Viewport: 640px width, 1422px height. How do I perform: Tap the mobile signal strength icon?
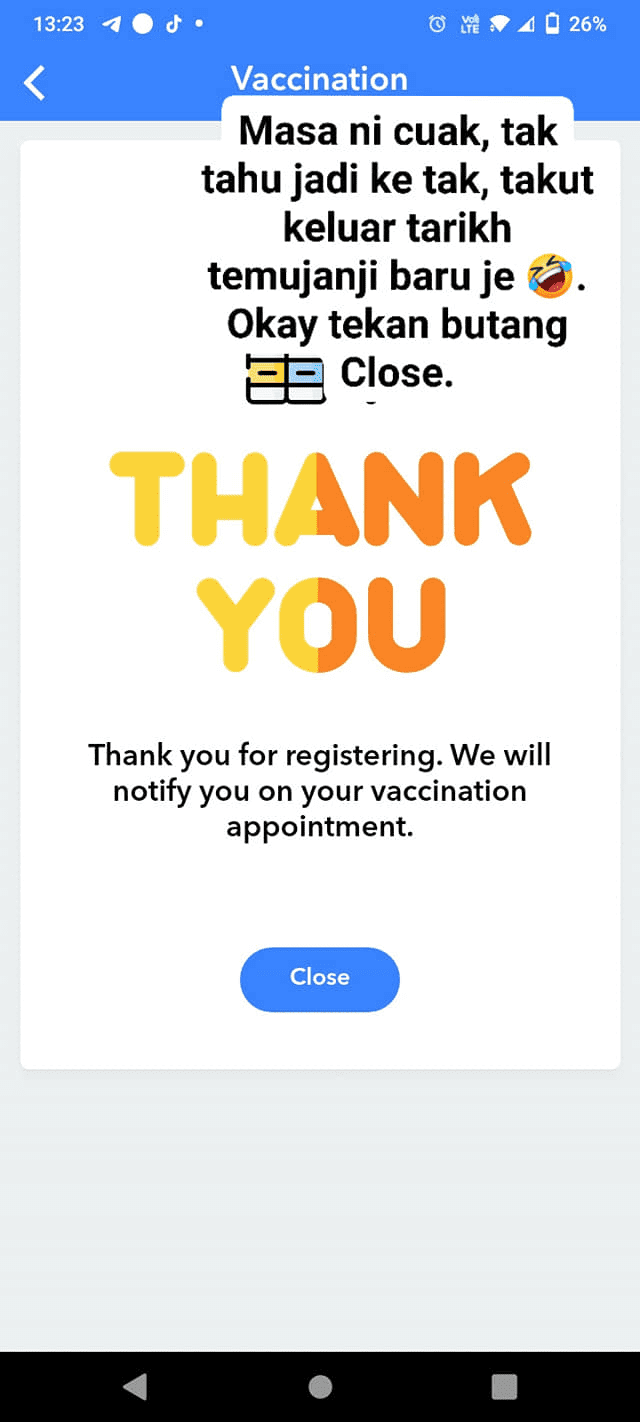click(x=524, y=25)
